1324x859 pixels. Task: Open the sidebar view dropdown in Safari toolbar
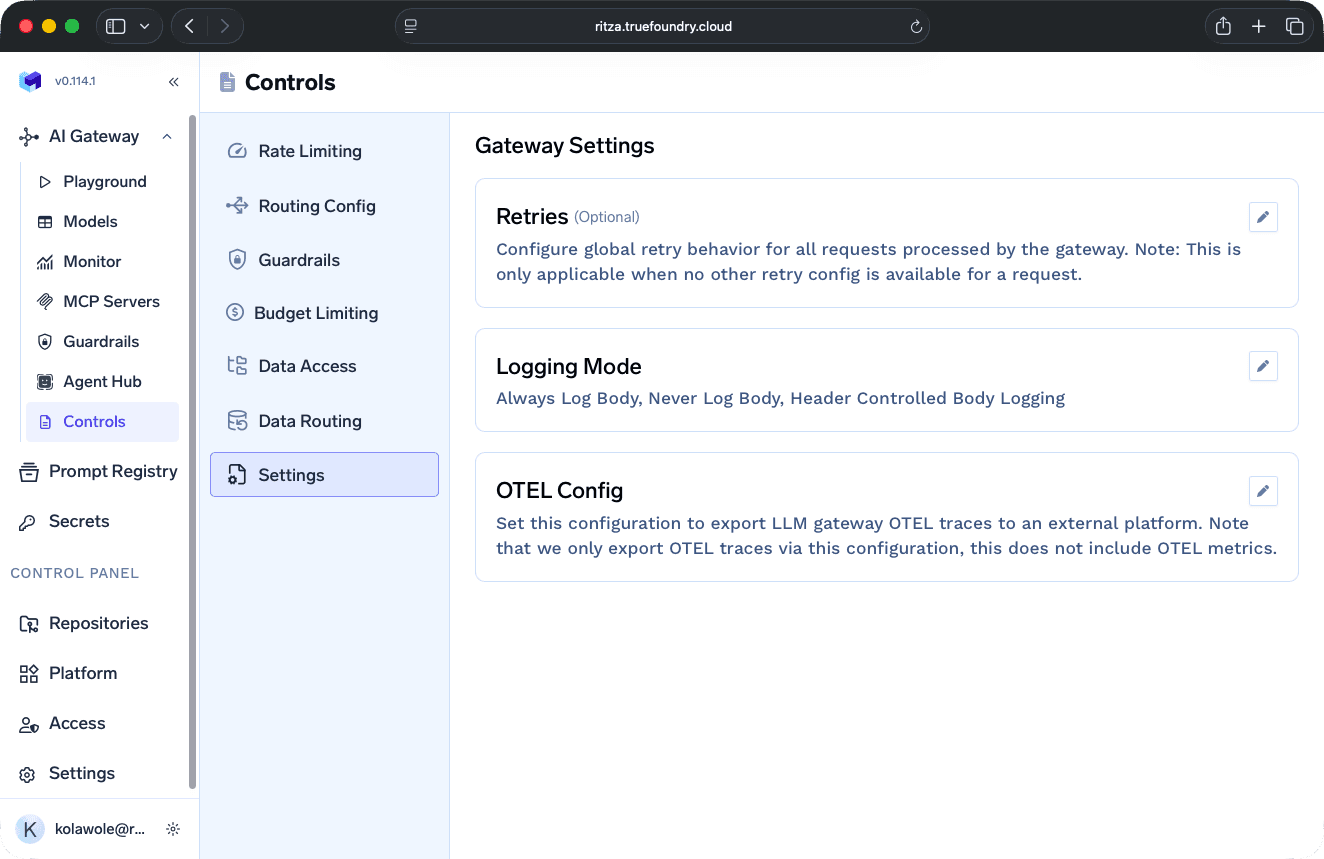145,26
